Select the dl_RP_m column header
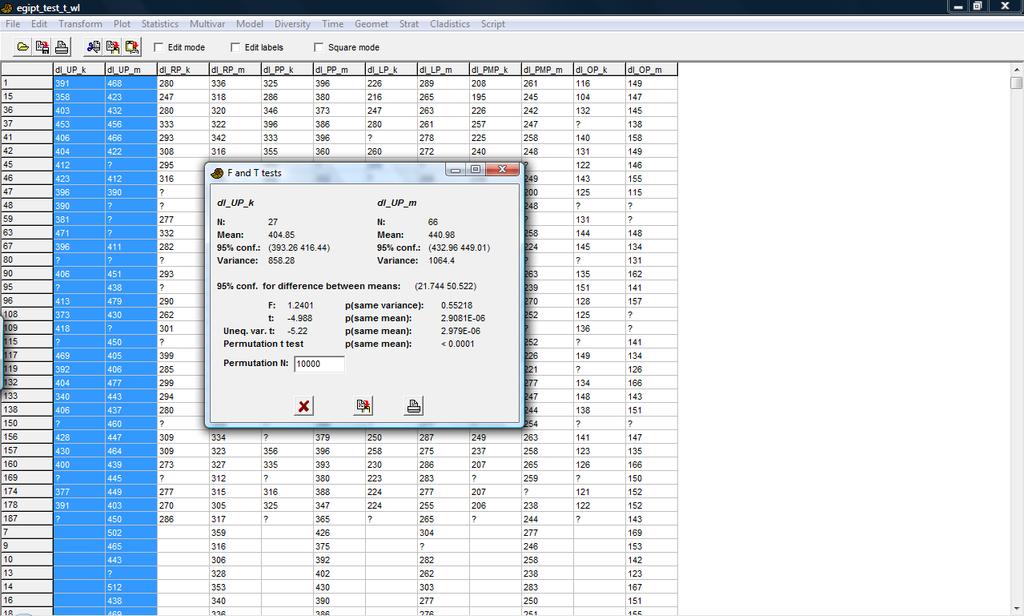The width and height of the screenshot is (1024, 616). tap(236, 69)
